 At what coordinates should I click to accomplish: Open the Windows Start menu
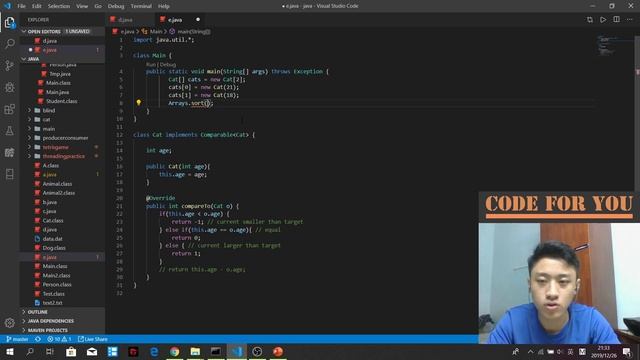pos(9,351)
